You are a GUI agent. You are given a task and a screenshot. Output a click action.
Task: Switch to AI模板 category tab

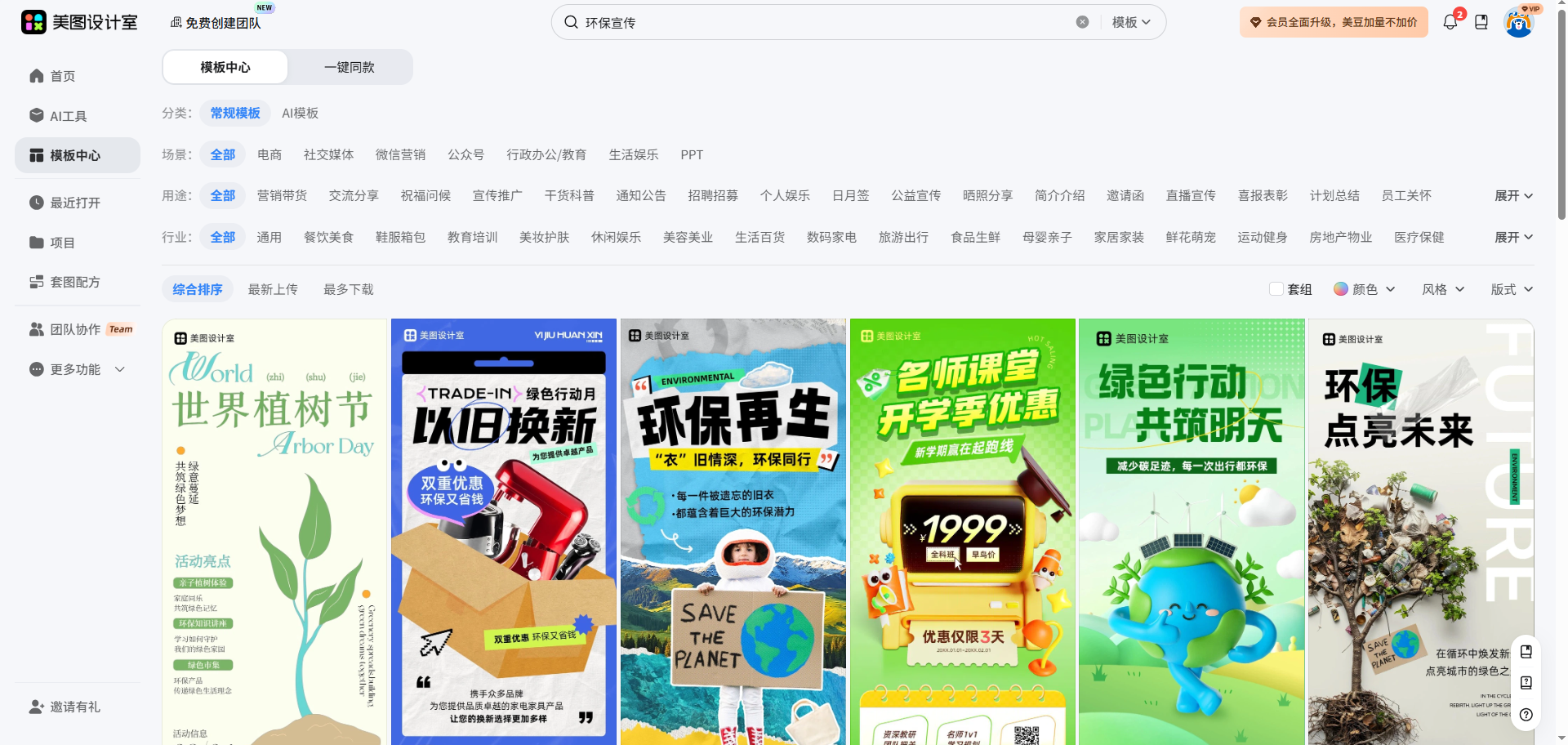click(x=300, y=113)
